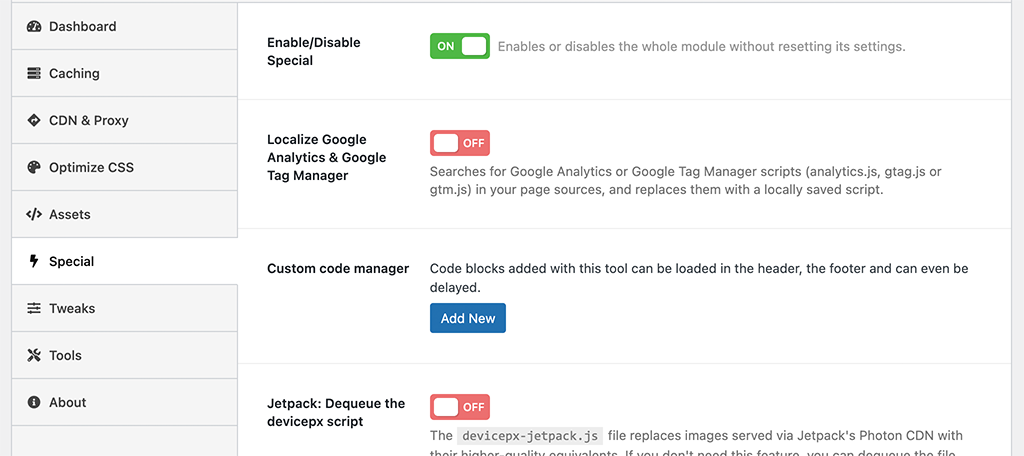The width and height of the screenshot is (1024, 456).
Task: Click the Optimize CSS palette icon
Action: click(34, 168)
